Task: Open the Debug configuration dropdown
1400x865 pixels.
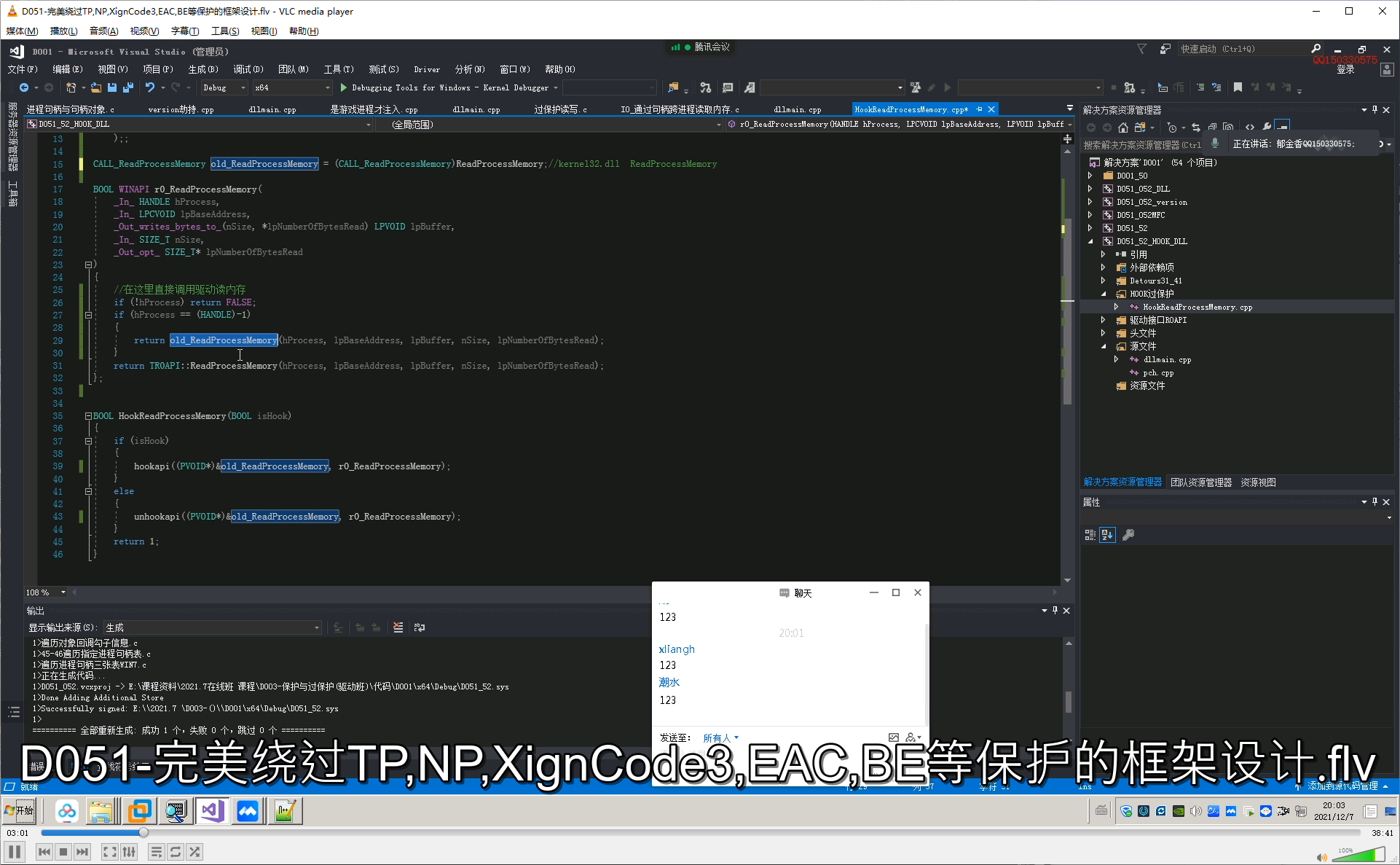Action: [224, 87]
